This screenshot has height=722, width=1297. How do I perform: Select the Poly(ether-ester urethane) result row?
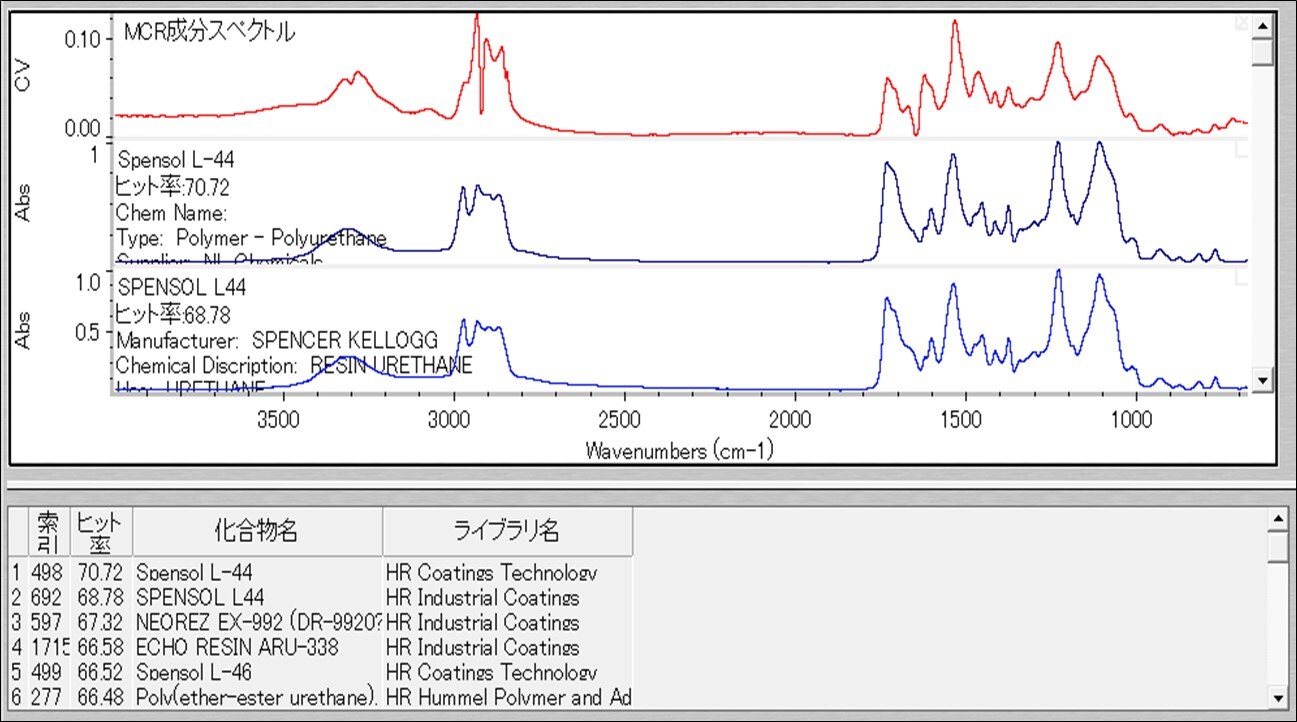[321, 698]
